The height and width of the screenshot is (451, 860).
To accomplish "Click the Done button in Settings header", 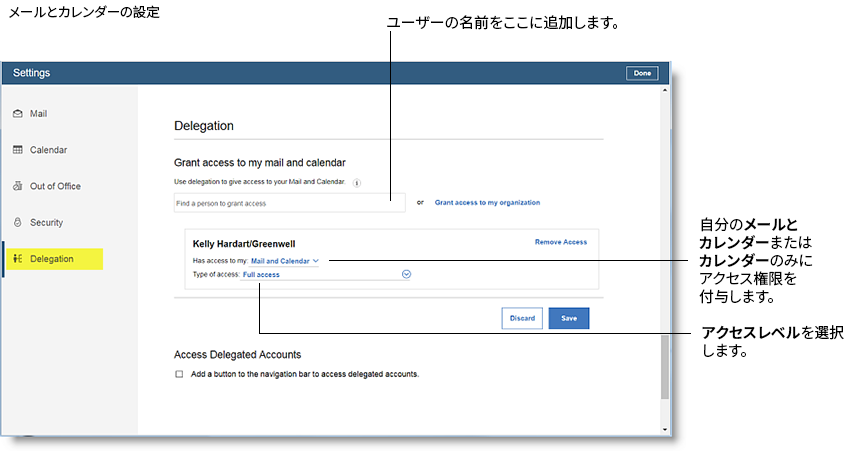I will click(642, 73).
